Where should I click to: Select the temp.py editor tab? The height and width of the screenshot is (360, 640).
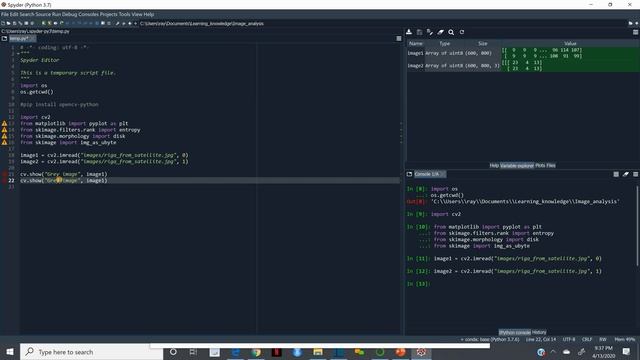22,38
